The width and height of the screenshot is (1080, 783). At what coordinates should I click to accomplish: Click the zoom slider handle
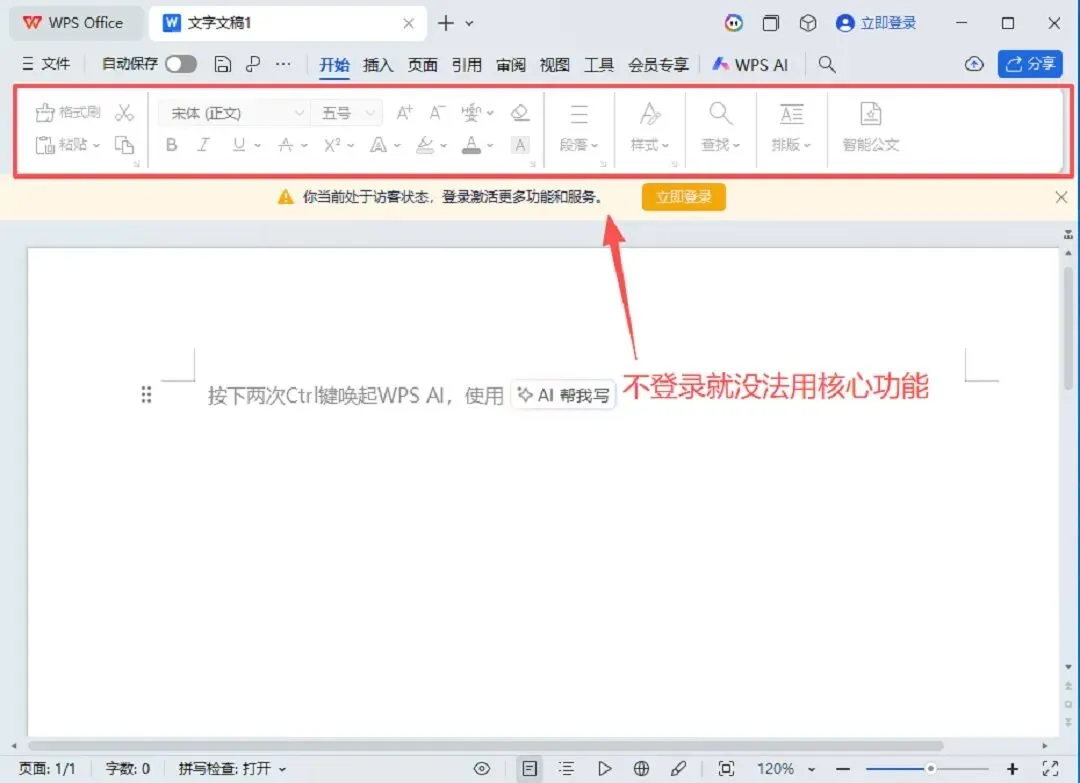930,769
